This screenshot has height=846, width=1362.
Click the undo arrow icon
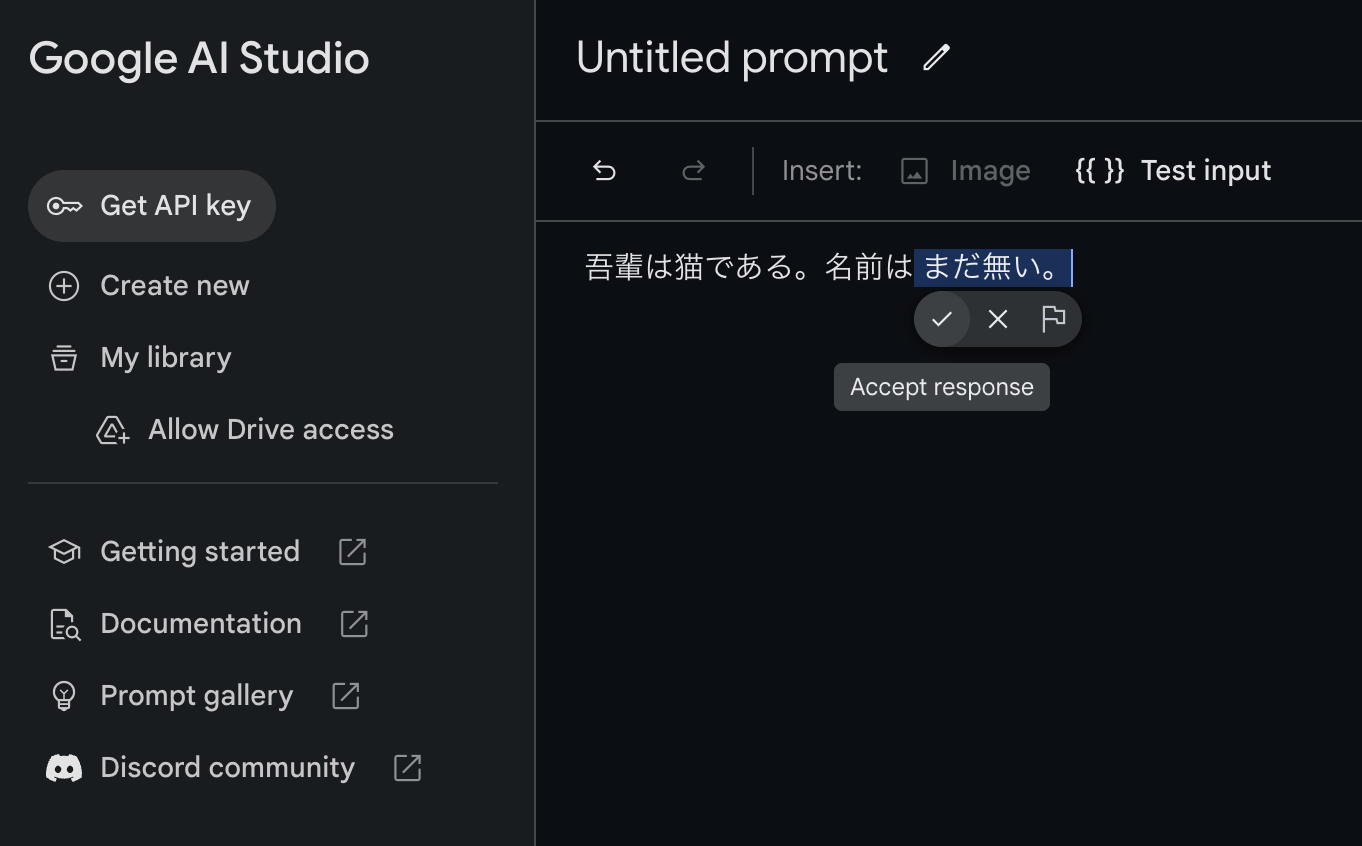604,171
